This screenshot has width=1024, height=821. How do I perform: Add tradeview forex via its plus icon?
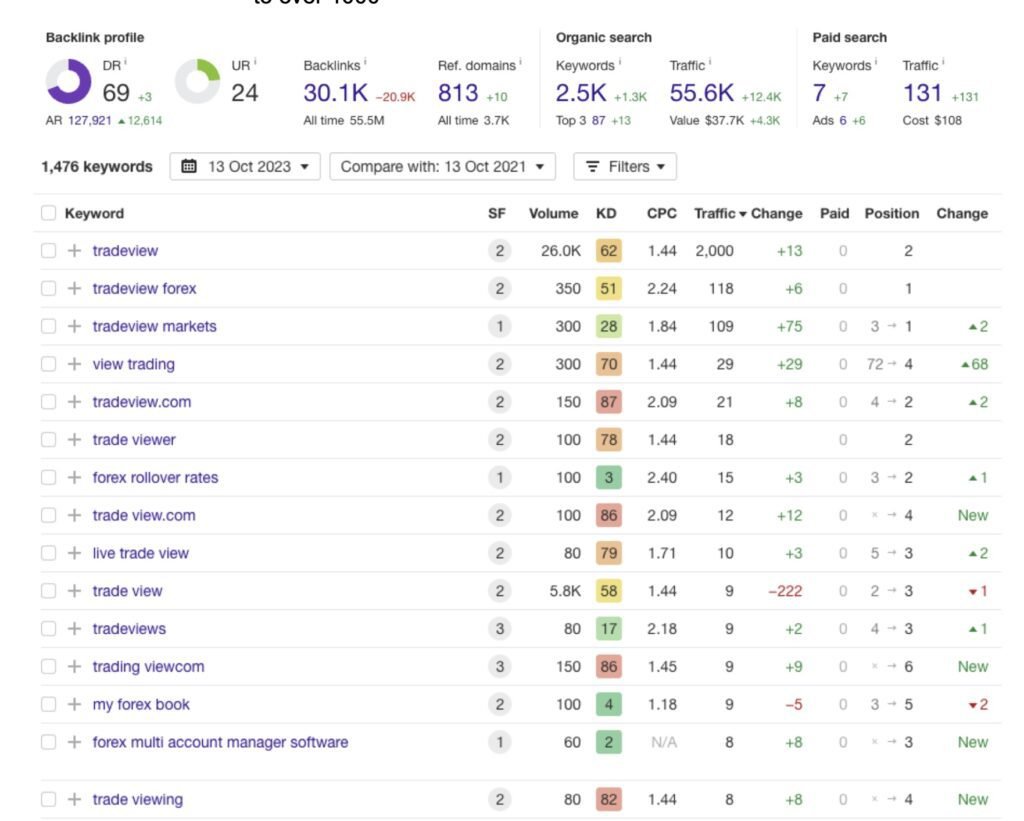[x=74, y=289]
